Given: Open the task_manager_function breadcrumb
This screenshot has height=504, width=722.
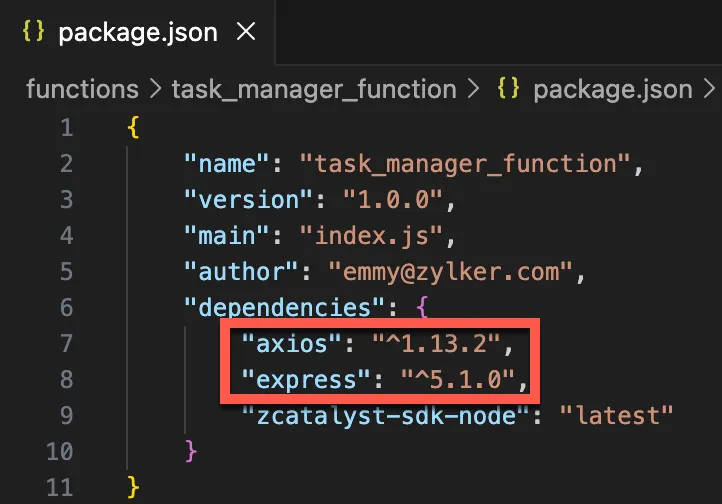Looking at the screenshot, I should point(313,89).
